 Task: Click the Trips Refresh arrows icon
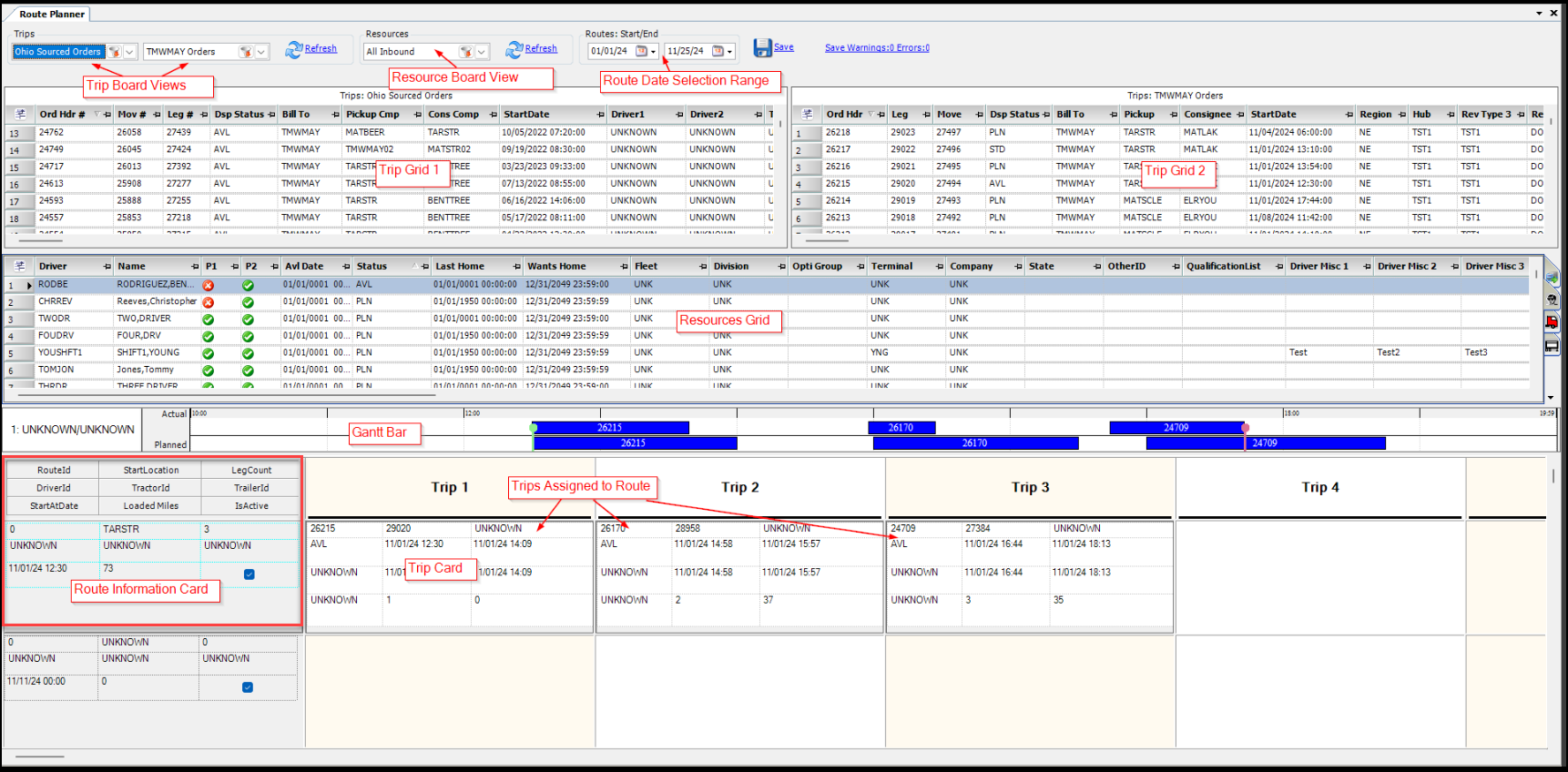[x=293, y=50]
